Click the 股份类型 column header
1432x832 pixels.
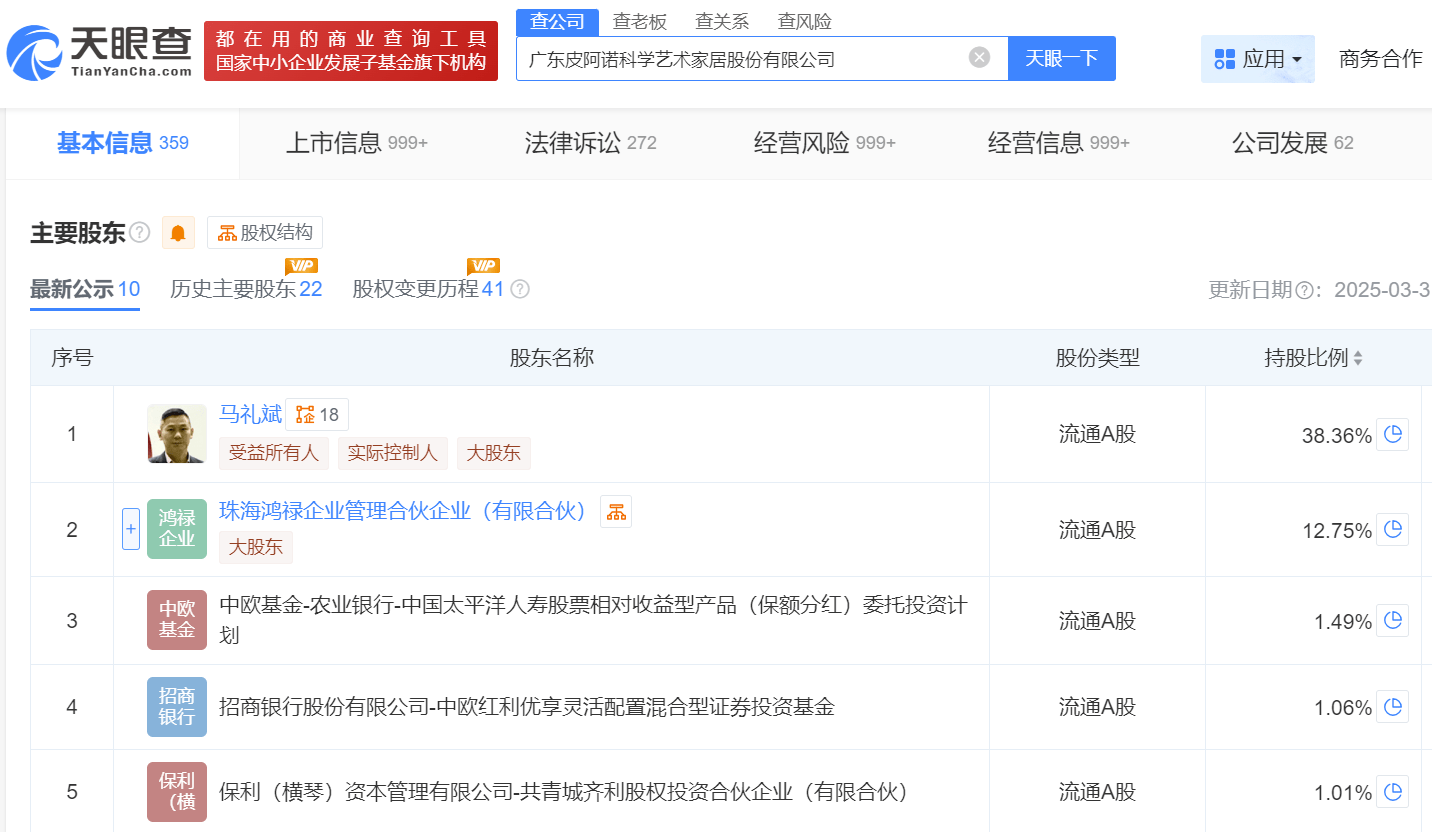tap(1098, 358)
